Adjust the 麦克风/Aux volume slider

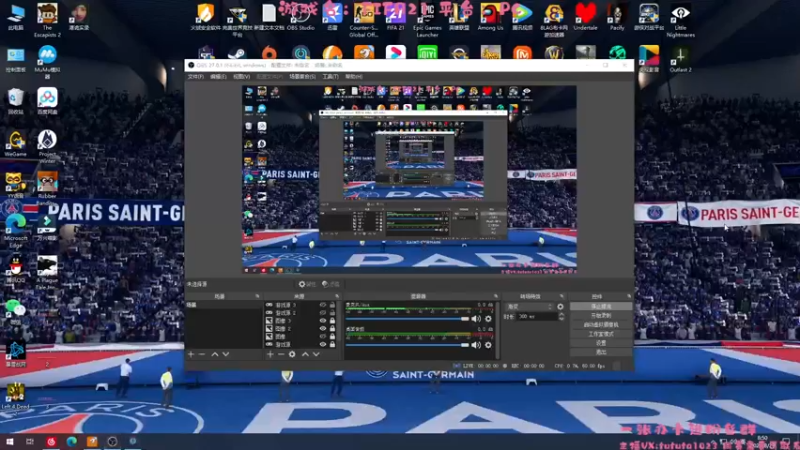tap(407, 319)
